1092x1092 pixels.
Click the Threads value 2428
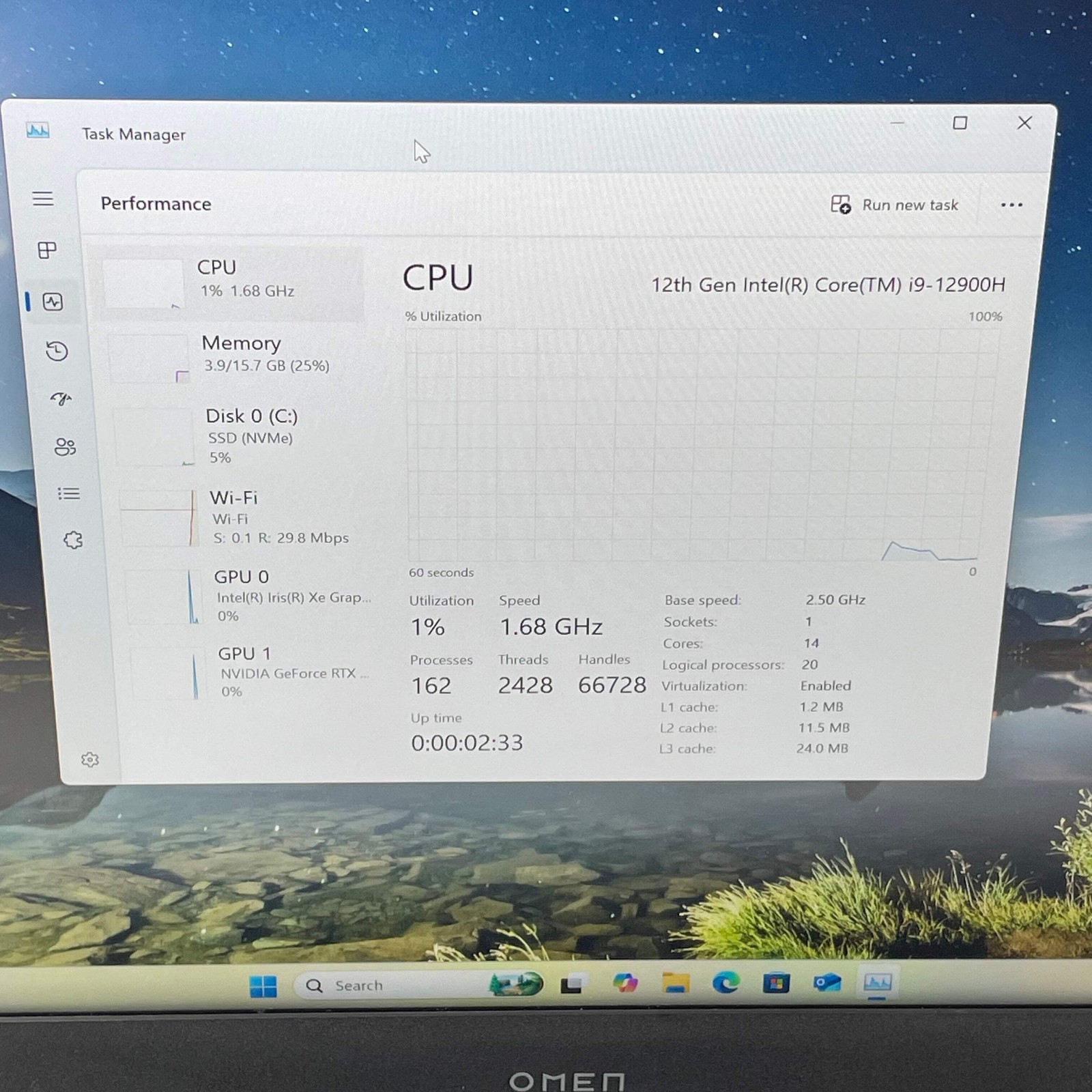tap(525, 685)
